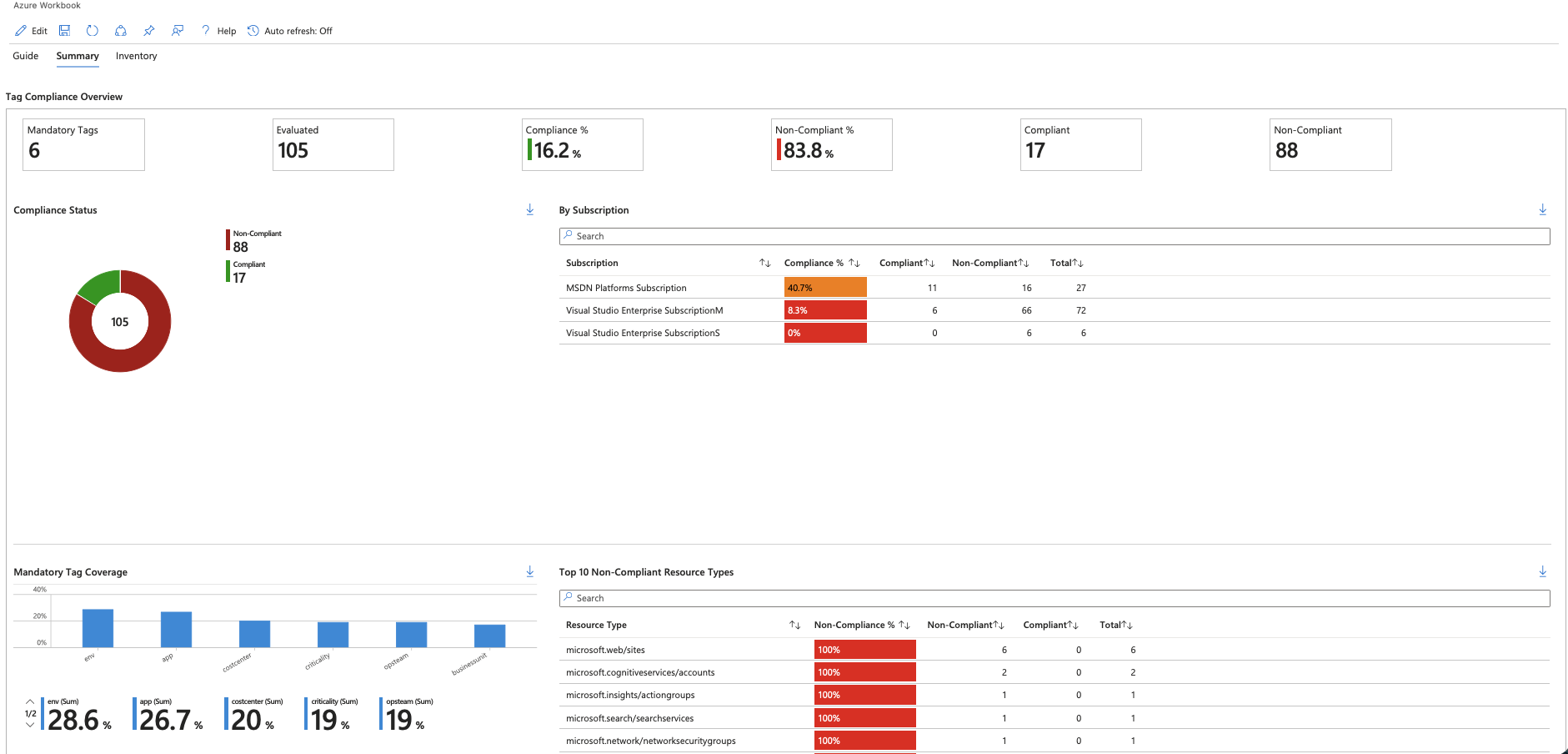Open the Auto refresh: Off setting
Screen dimensions: 1568x754
[x=290, y=31]
